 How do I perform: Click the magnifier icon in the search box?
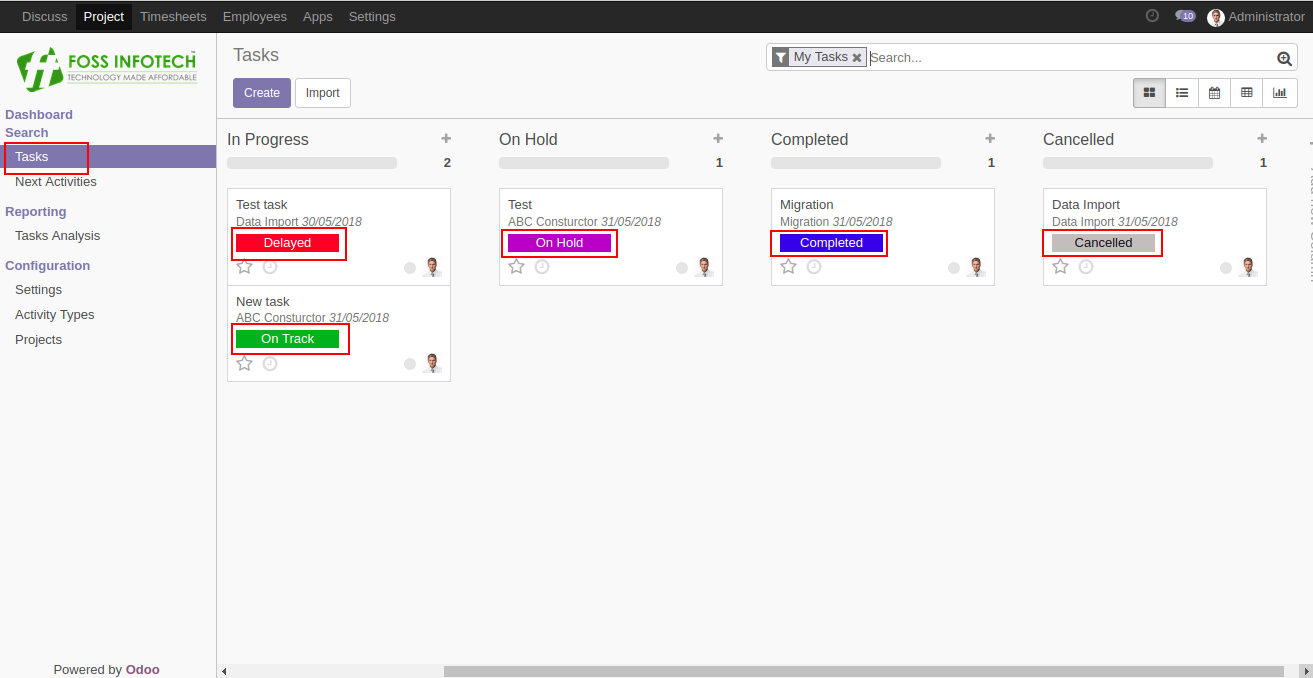tap(1285, 59)
